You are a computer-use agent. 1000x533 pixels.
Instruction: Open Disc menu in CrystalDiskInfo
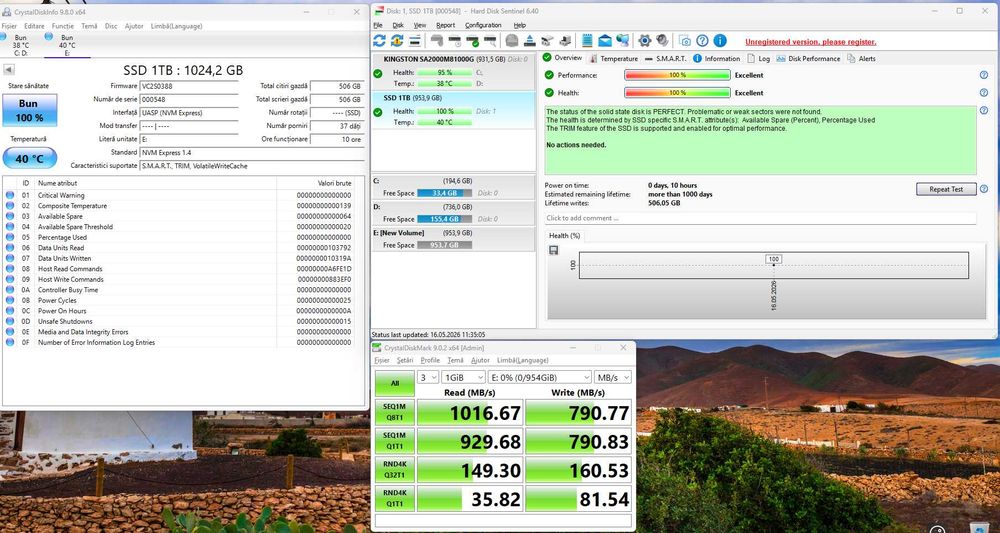[111, 26]
